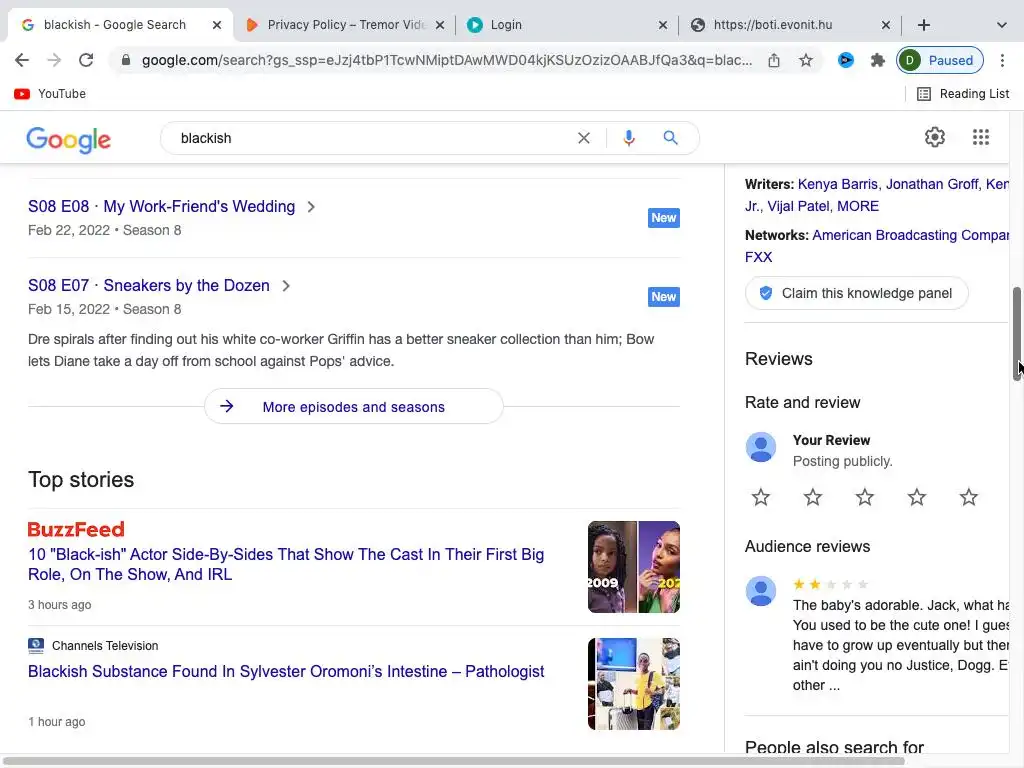This screenshot has width=1024, height=768.
Task: Click More episodes and seasons
Action: click(x=354, y=407)
